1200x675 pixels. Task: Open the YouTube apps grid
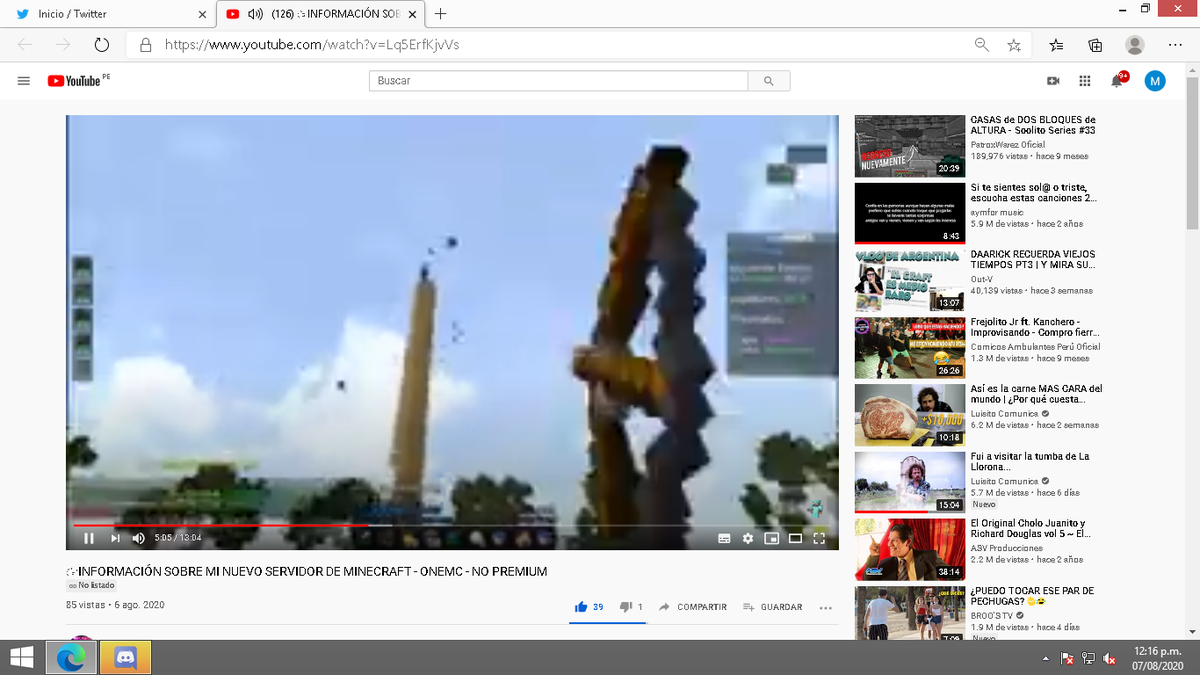pos(1085,81)
